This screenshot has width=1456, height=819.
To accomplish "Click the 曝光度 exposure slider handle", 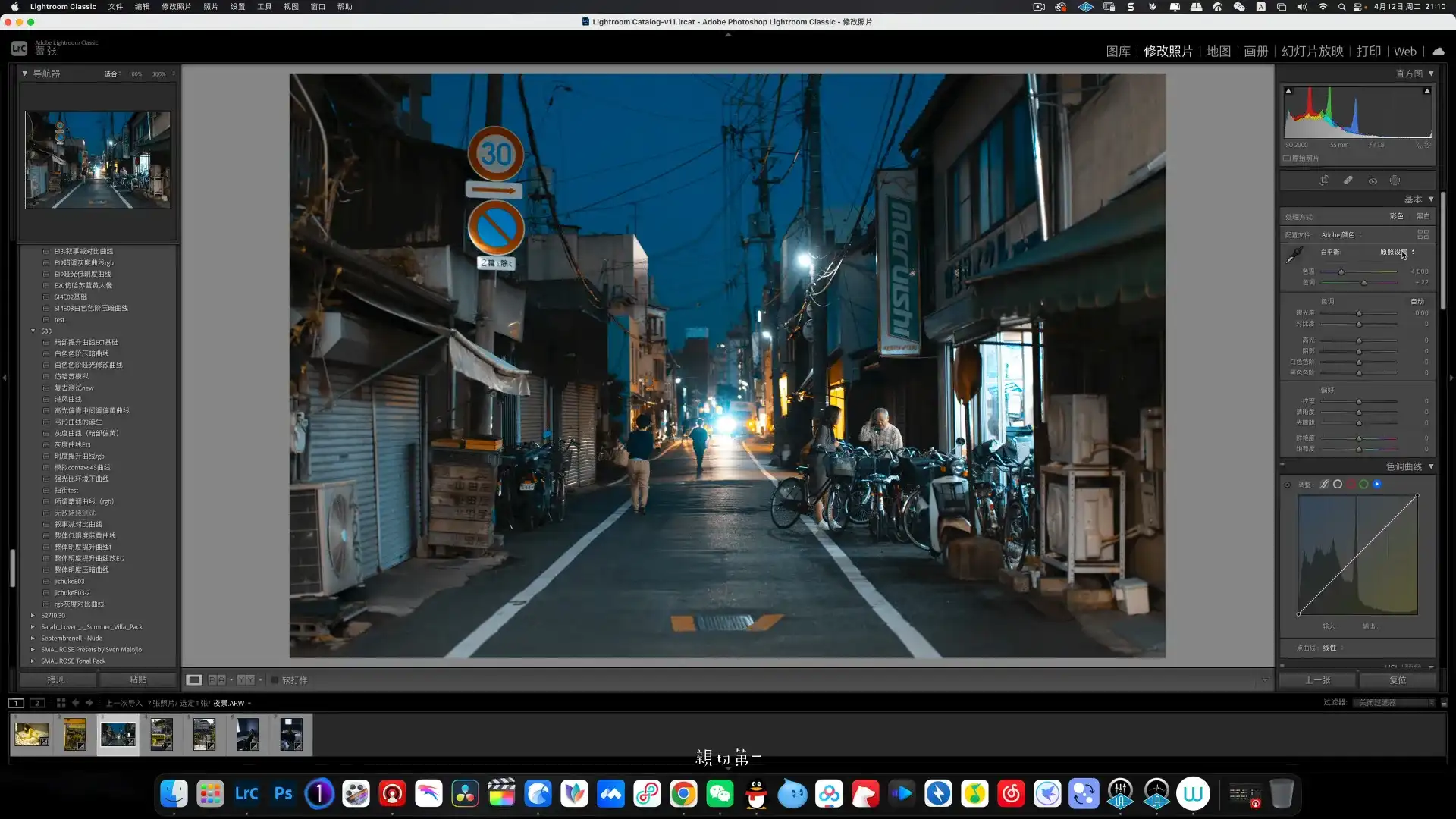I will [1359, 313].
